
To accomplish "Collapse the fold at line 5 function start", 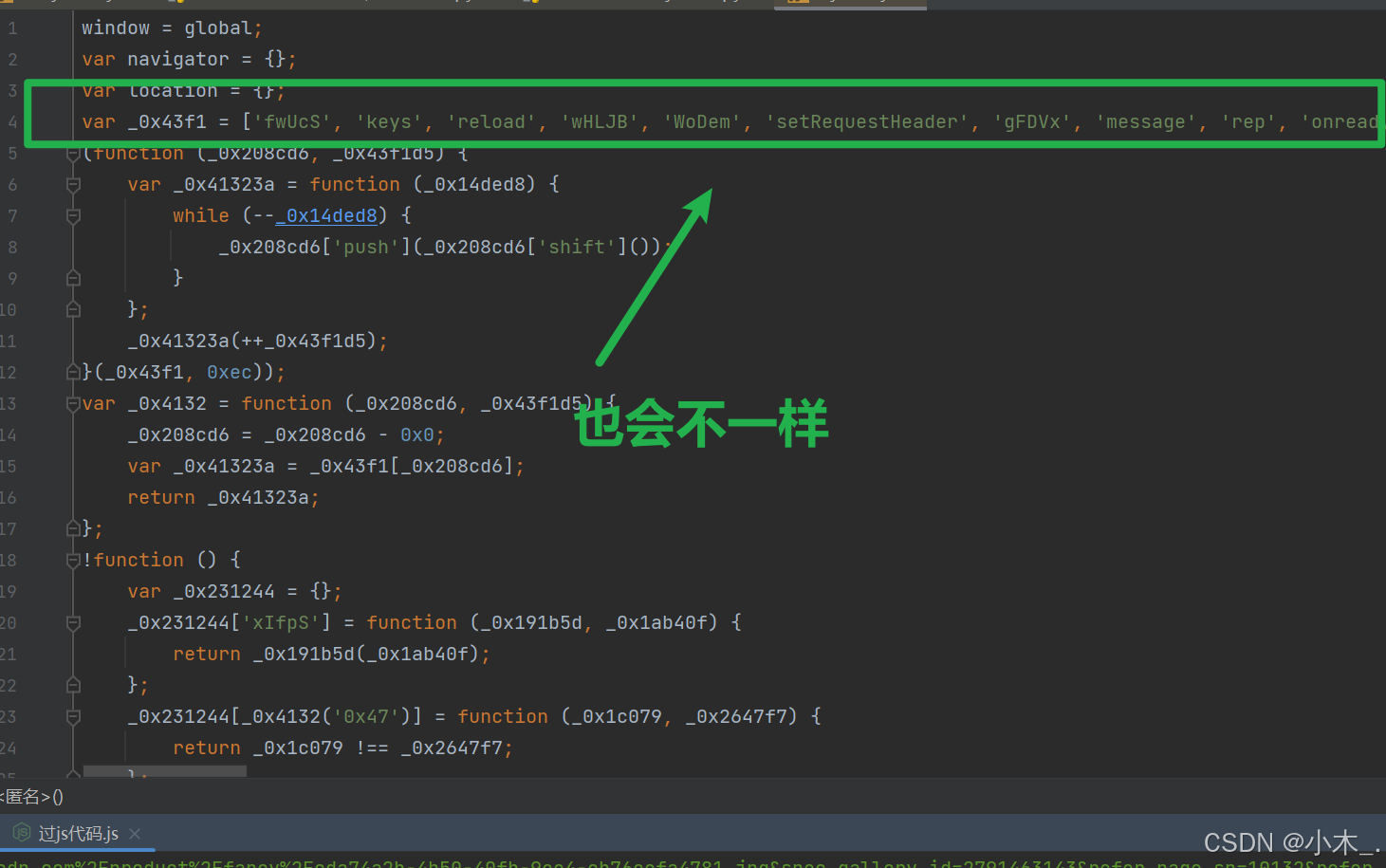I will coord(73,154).
